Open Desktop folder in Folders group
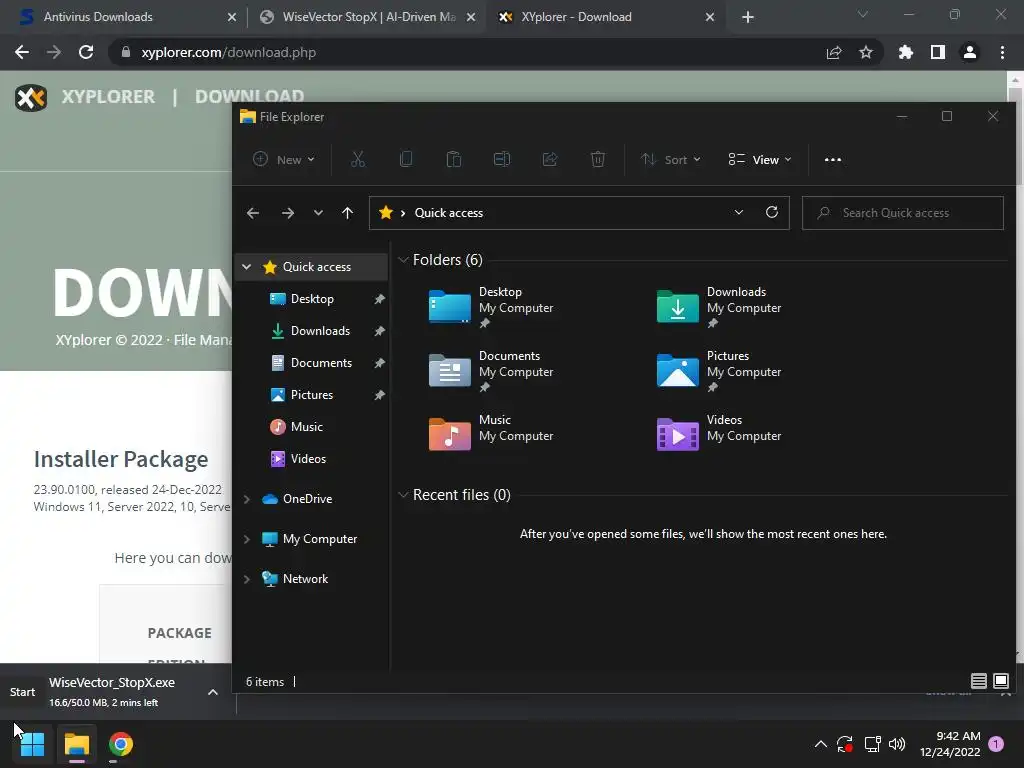 click(491, 307)
